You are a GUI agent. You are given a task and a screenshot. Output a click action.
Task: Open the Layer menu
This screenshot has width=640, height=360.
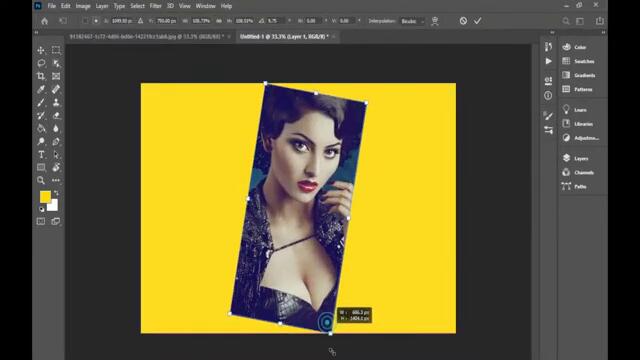coord(102,6)
